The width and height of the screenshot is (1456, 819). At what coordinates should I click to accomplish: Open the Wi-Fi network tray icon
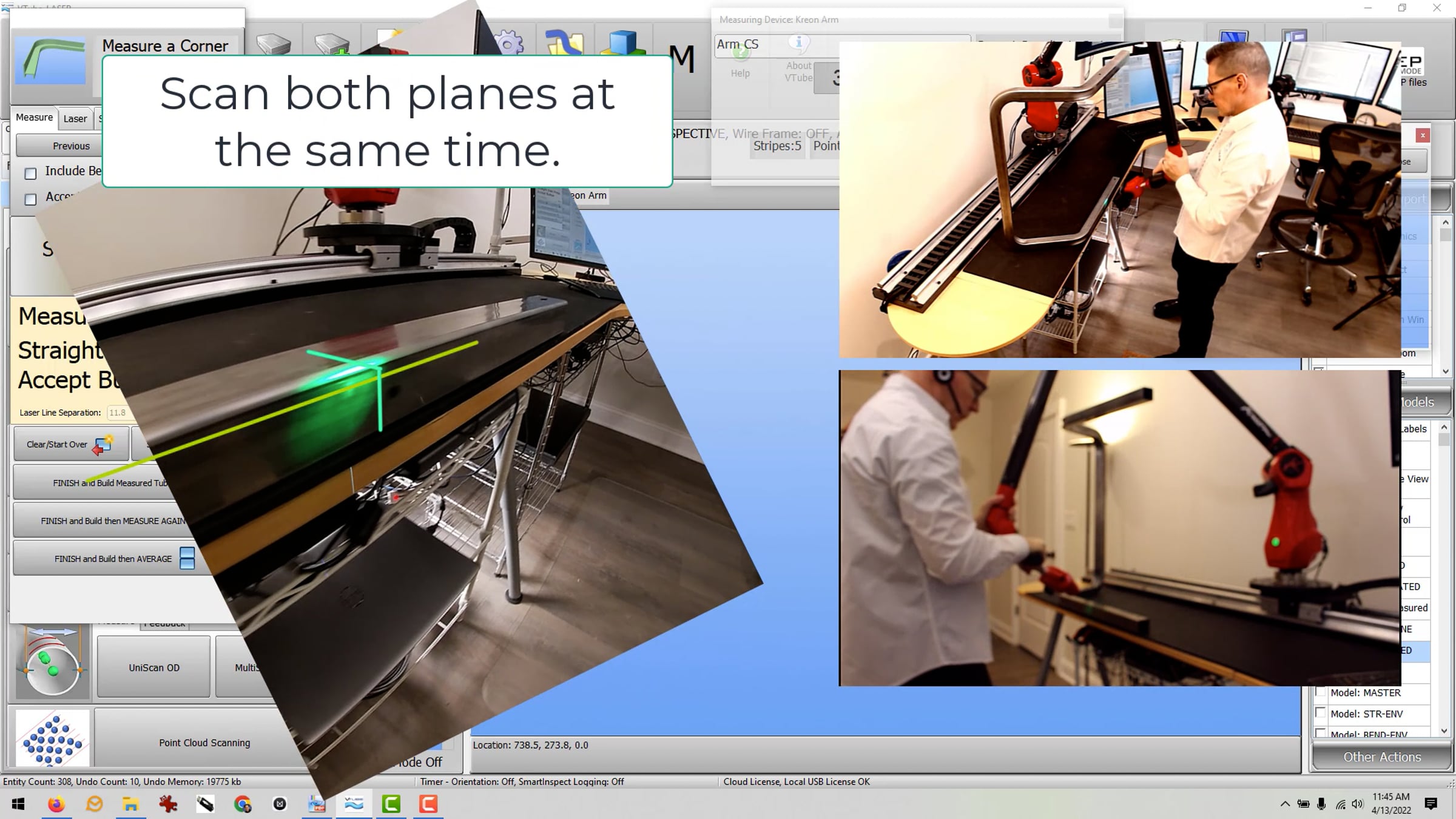point(1340,804)
